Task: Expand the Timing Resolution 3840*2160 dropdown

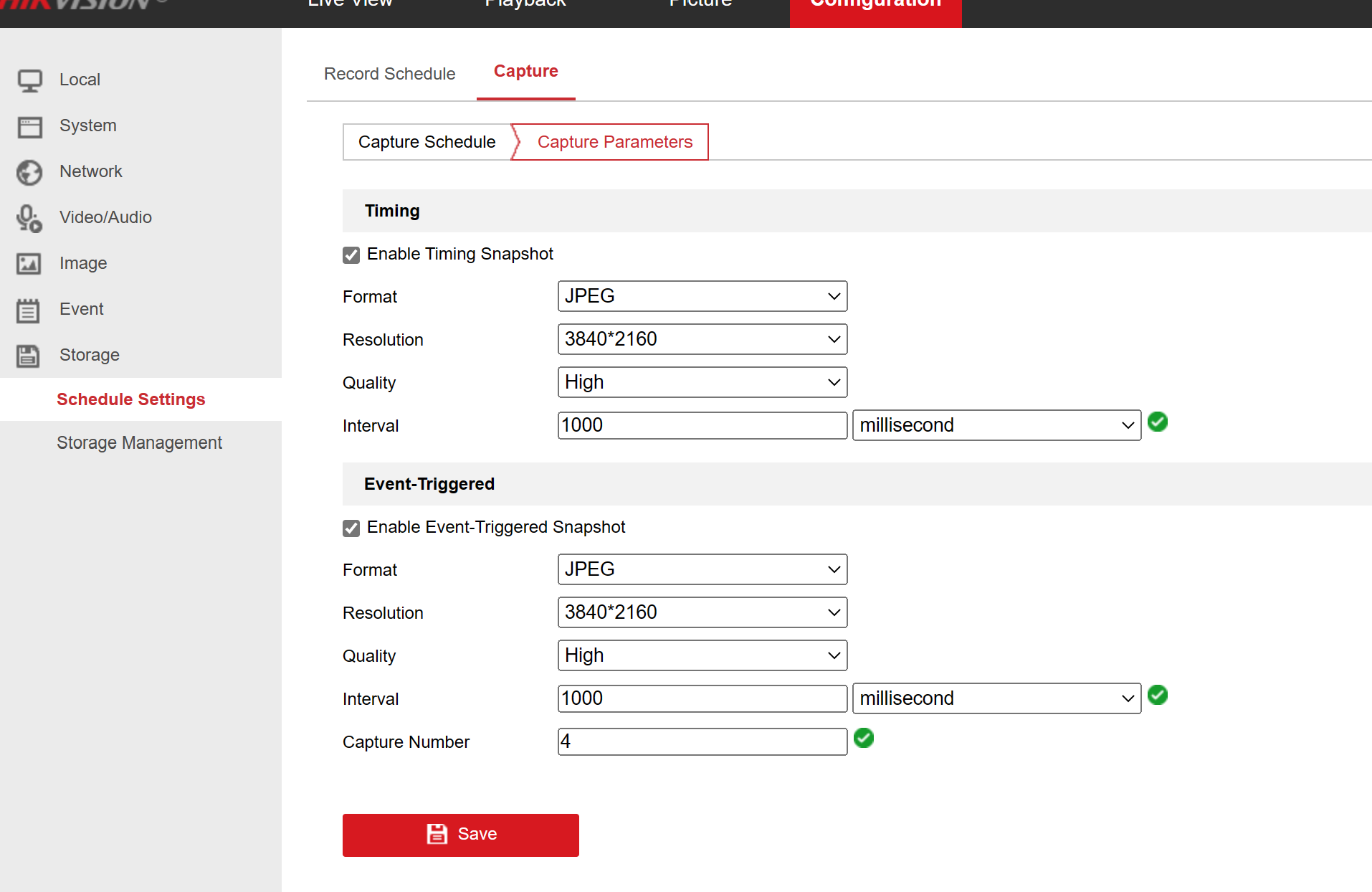Action: (702, 339)
